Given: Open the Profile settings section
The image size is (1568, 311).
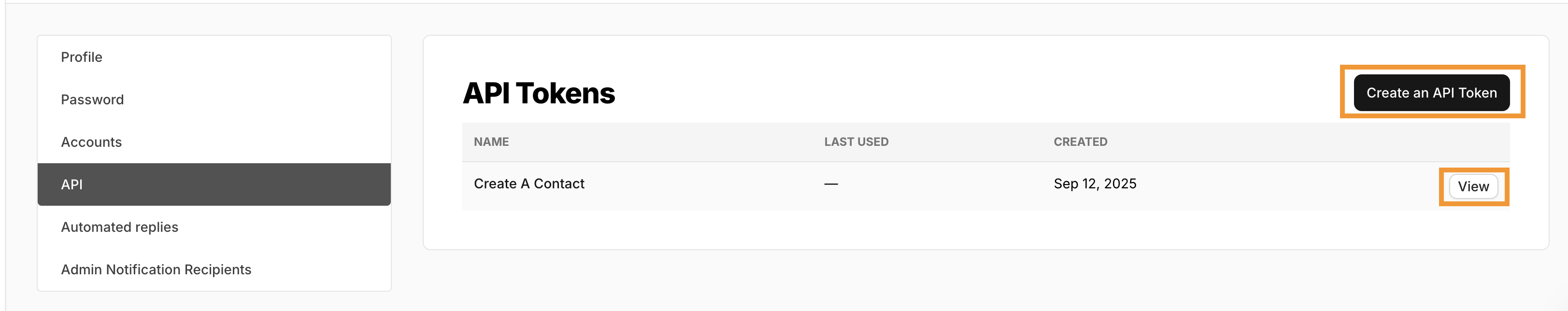Looking at the screenshot, I should pyautogui.click(x=82, y=57).
